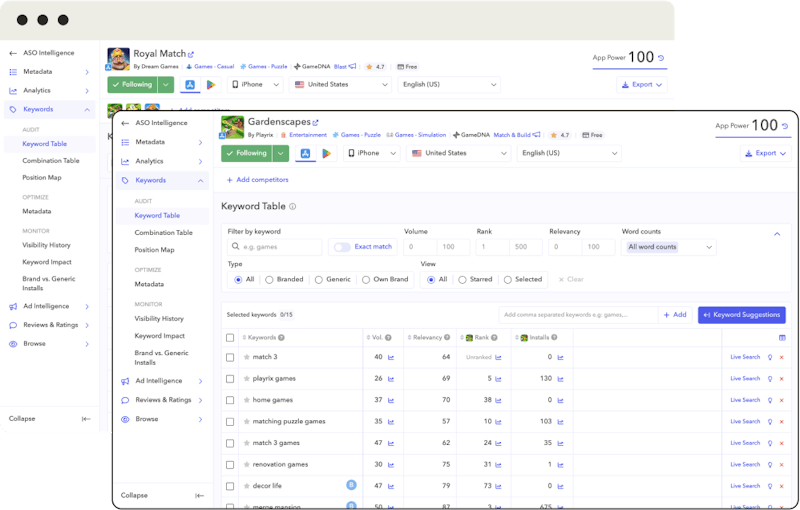Expand the All word counts dropdown
This screenshot has height=510, width=800.
pyautogui.click(x=670, y=247)
